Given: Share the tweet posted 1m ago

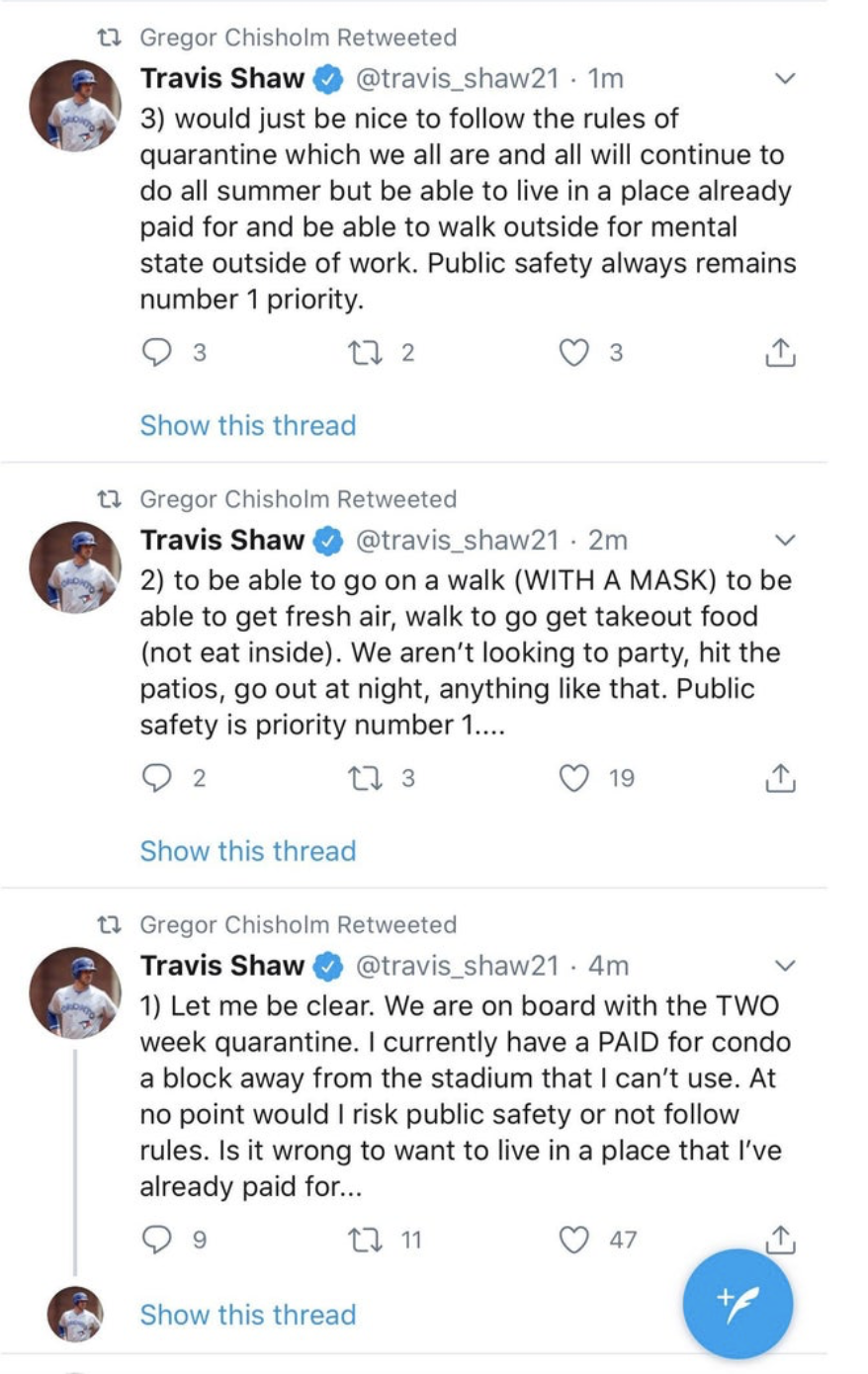Looking at the screenshot, I should [780, 353].
